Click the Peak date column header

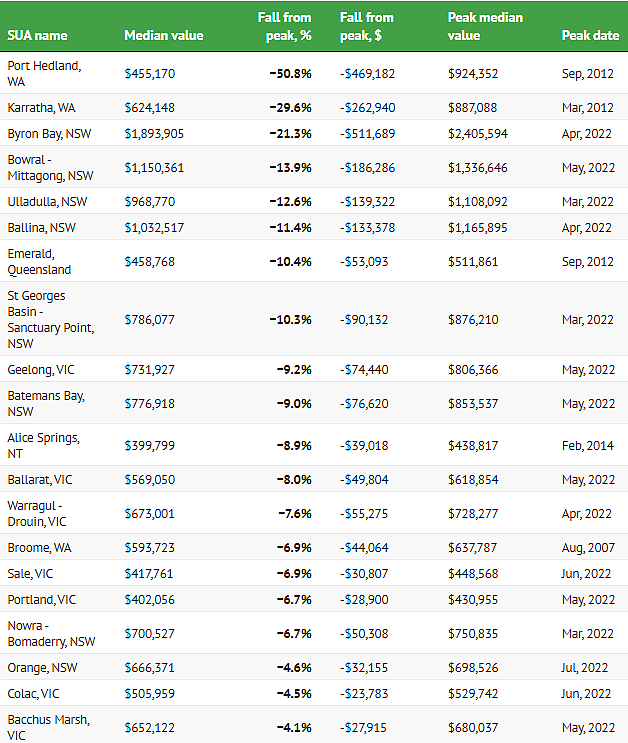(x=590, y=36)
